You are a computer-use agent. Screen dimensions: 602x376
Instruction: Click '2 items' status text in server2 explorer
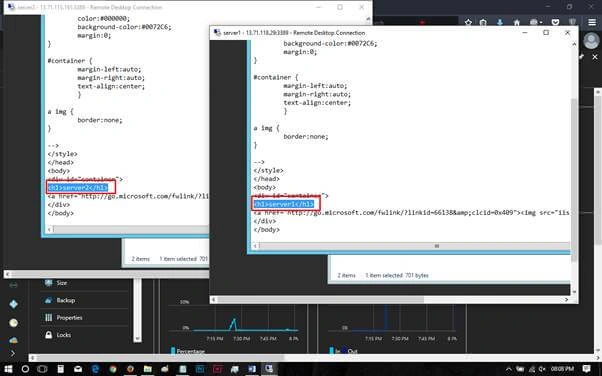141,259
